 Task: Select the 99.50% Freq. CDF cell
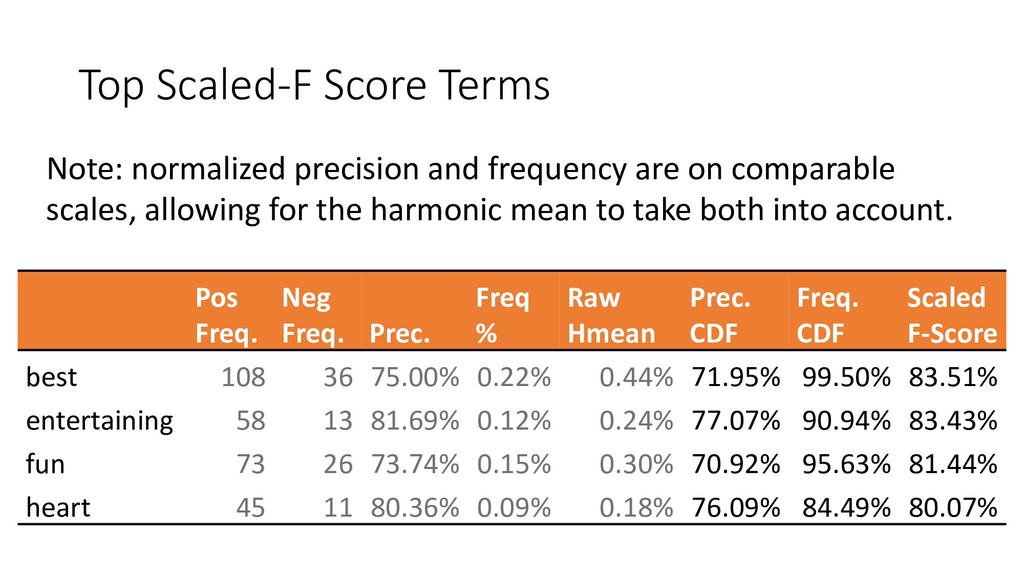click(845, 377)
